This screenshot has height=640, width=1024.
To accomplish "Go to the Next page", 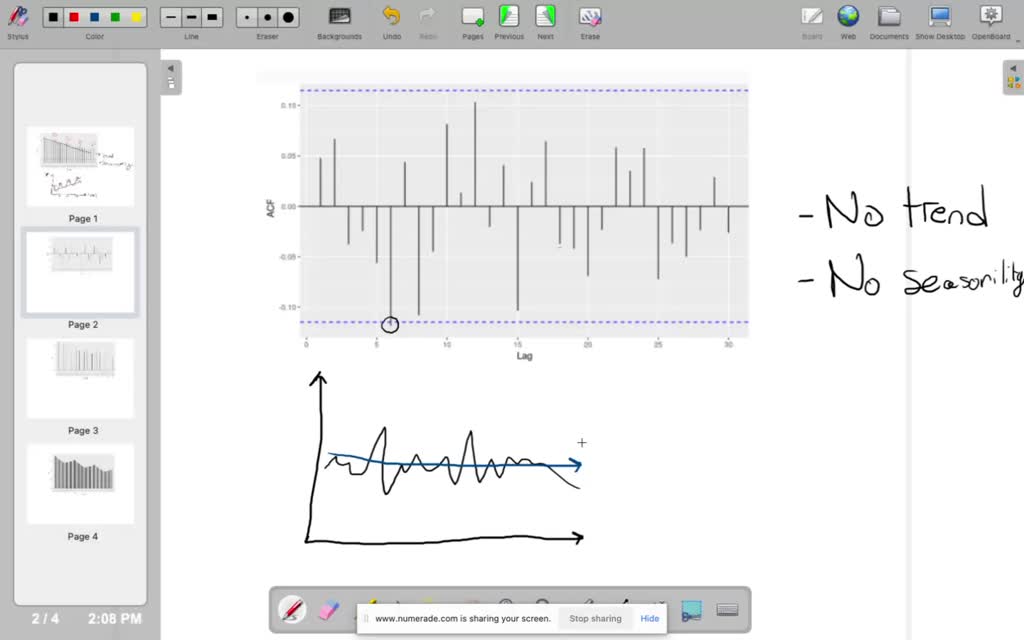I will (545, 17).
